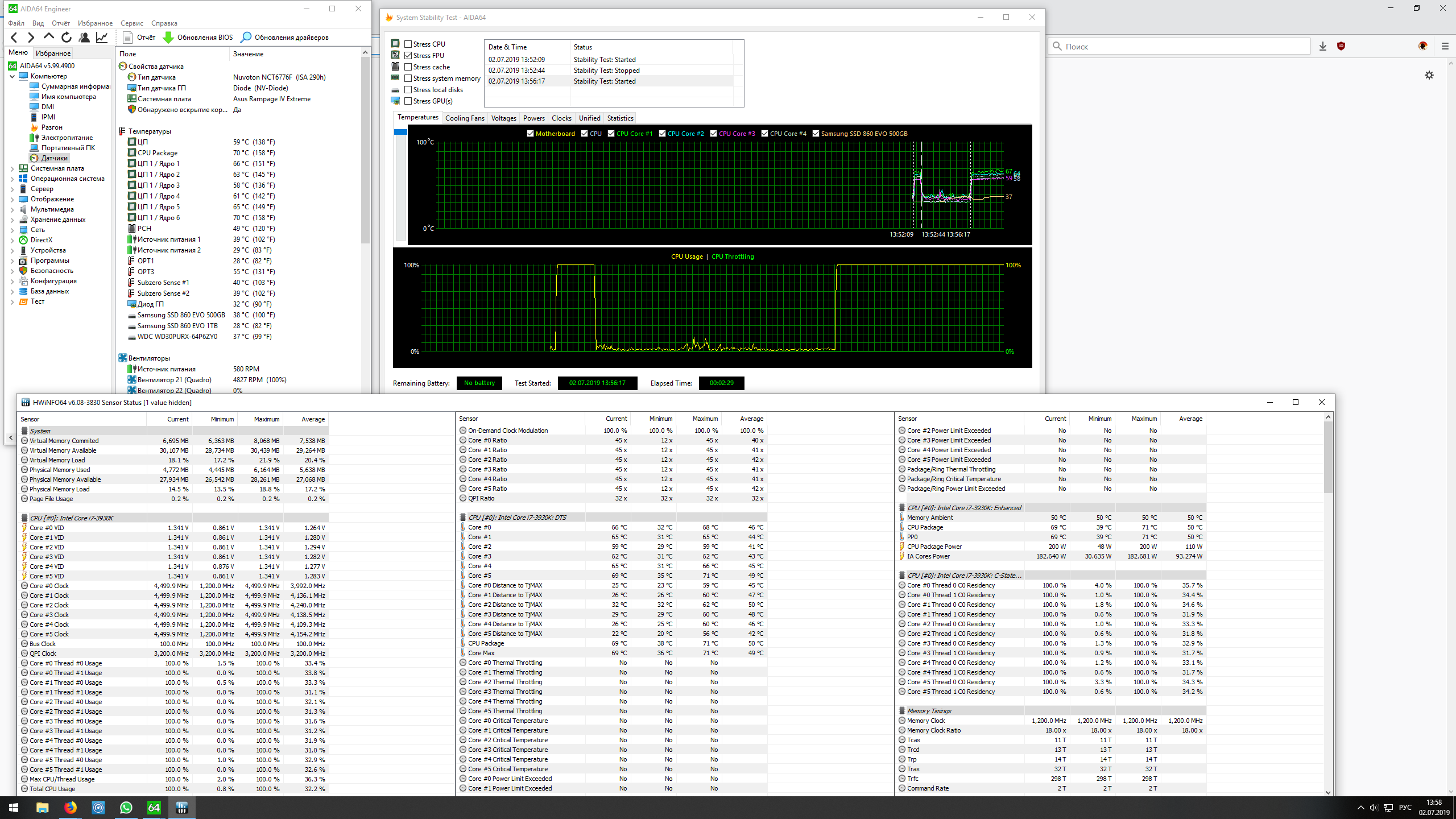This screenshot has height=819, width=1456.
Task: Collapse the Компьютер tree node
Action: pyautogui.click(x=13, y=76)
